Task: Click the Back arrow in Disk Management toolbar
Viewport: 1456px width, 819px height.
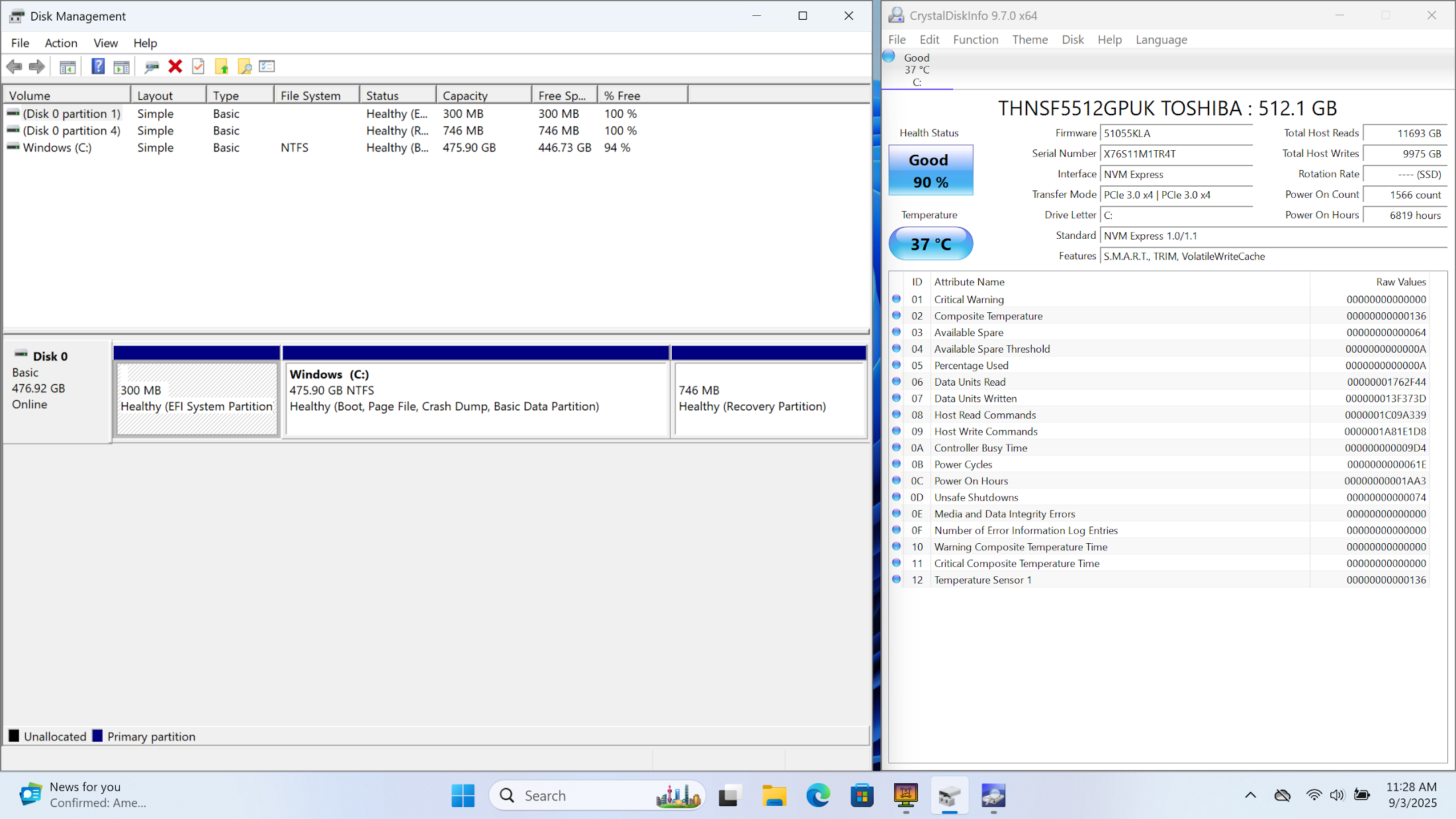Action: (x=14, y=66)
